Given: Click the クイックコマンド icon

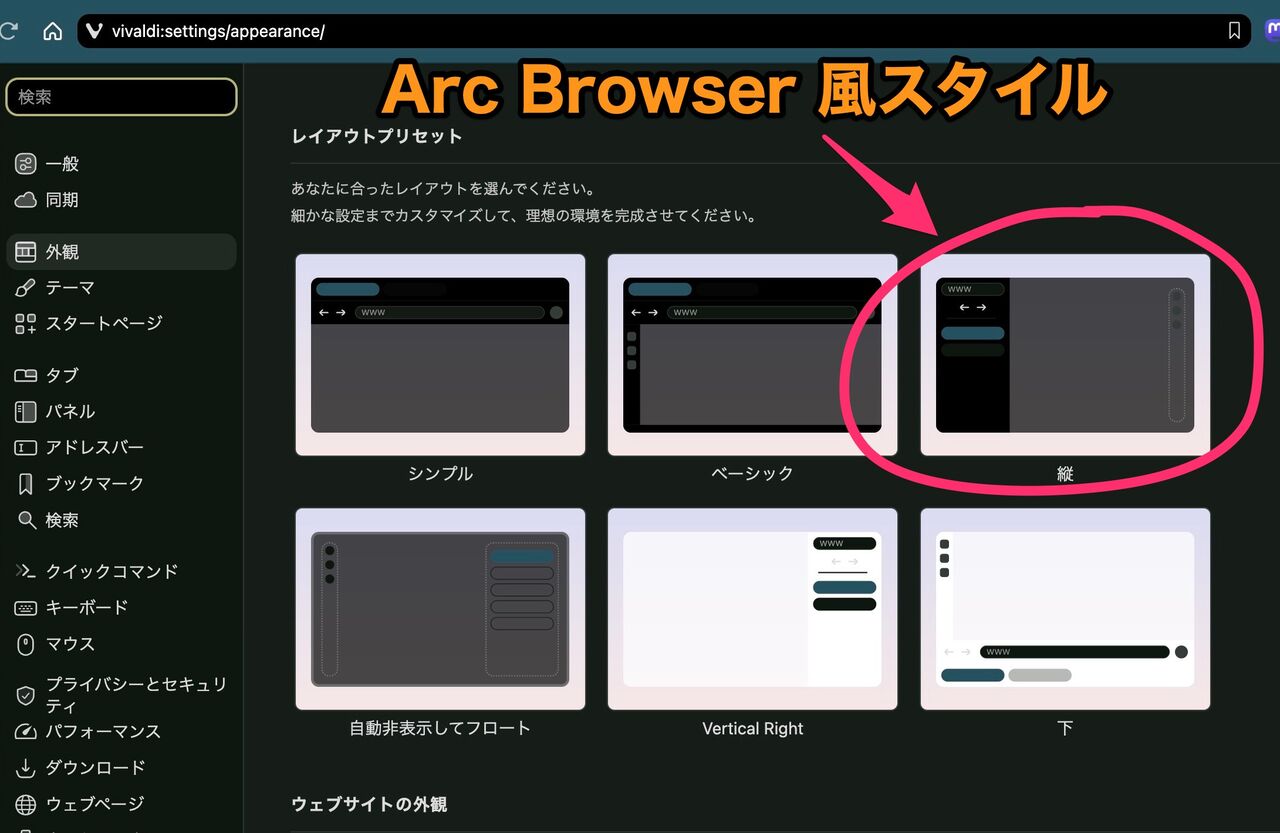Looking at the screenshot, I should click(x=26, y=571).
